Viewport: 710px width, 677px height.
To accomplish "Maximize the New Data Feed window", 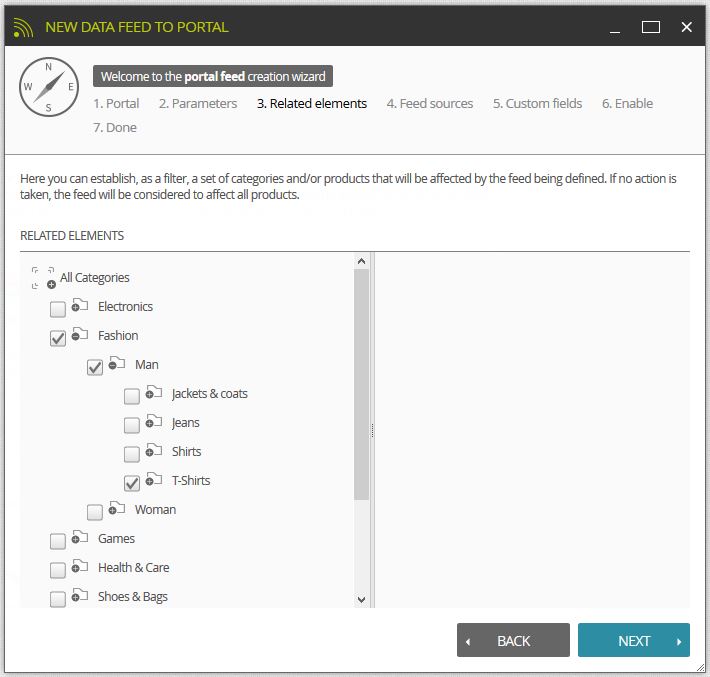I will [651, 27].
